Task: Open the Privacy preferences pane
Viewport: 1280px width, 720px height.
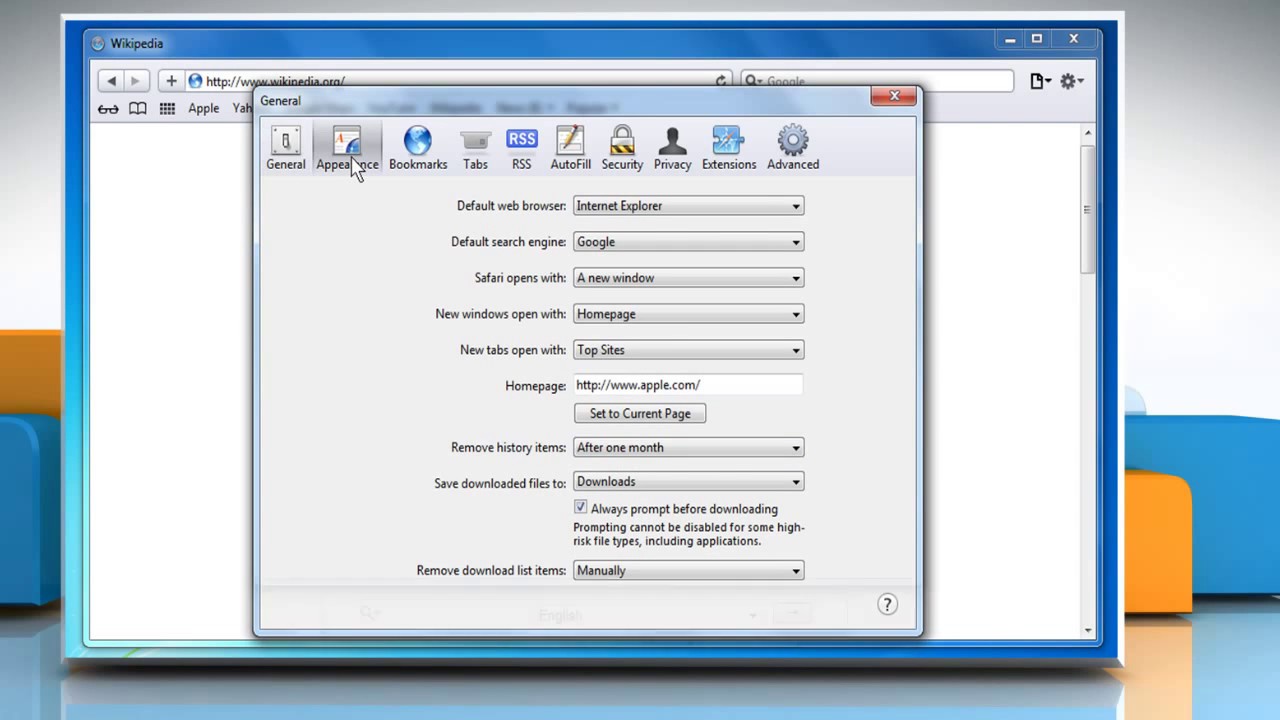Action: click(x=672, y=147)
